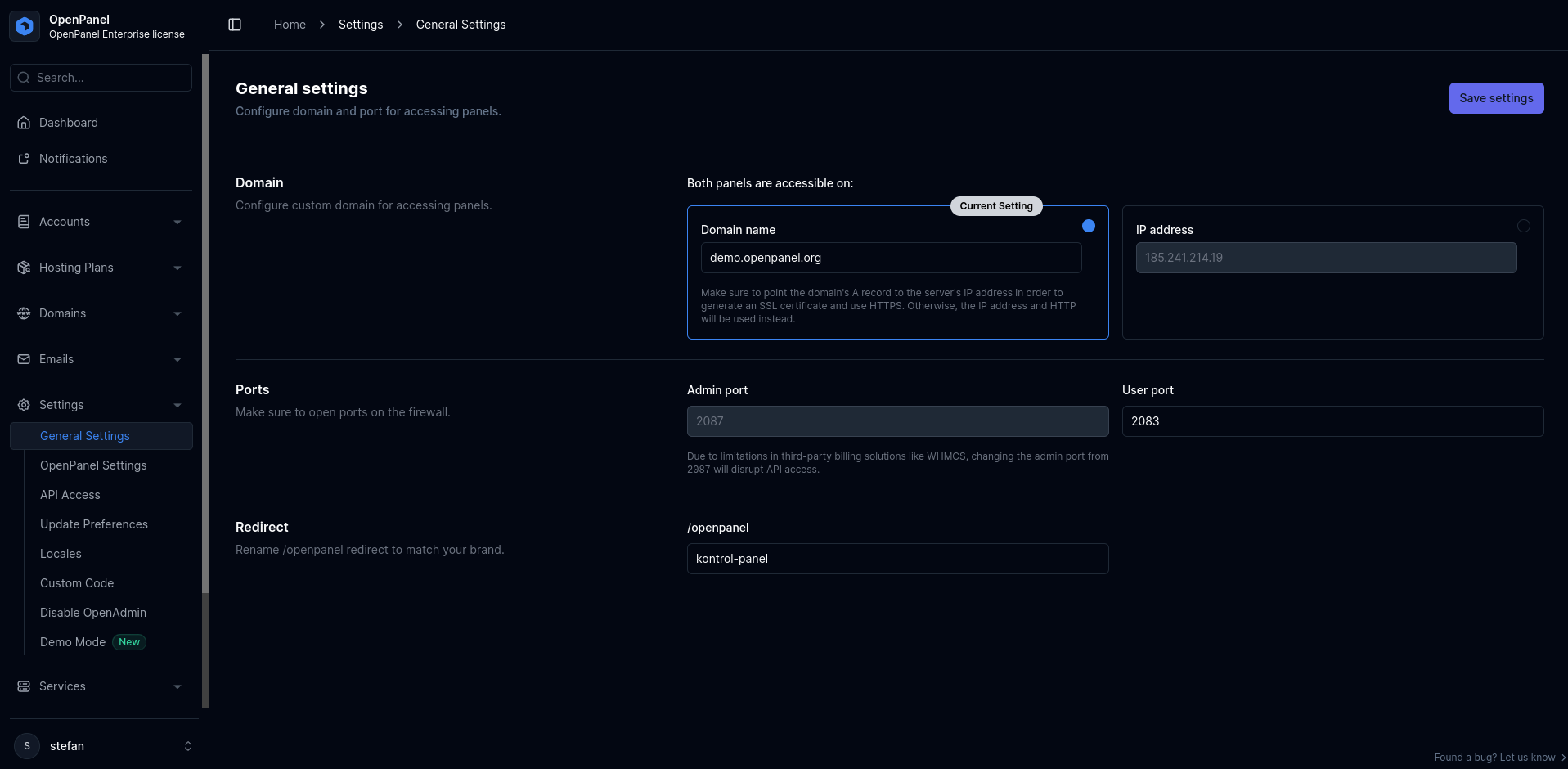Click the Domains globe icon

click(x=24, y=313)
